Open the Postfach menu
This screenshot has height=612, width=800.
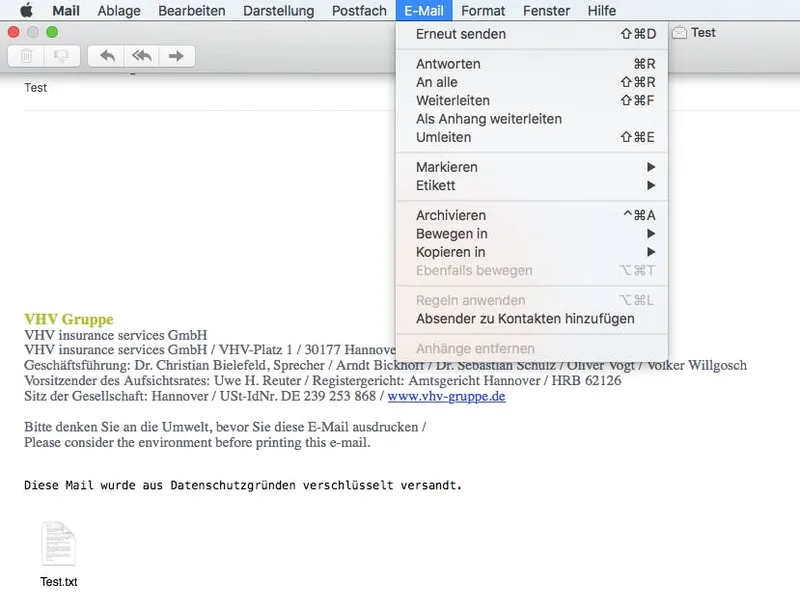[x=359, y=10]
